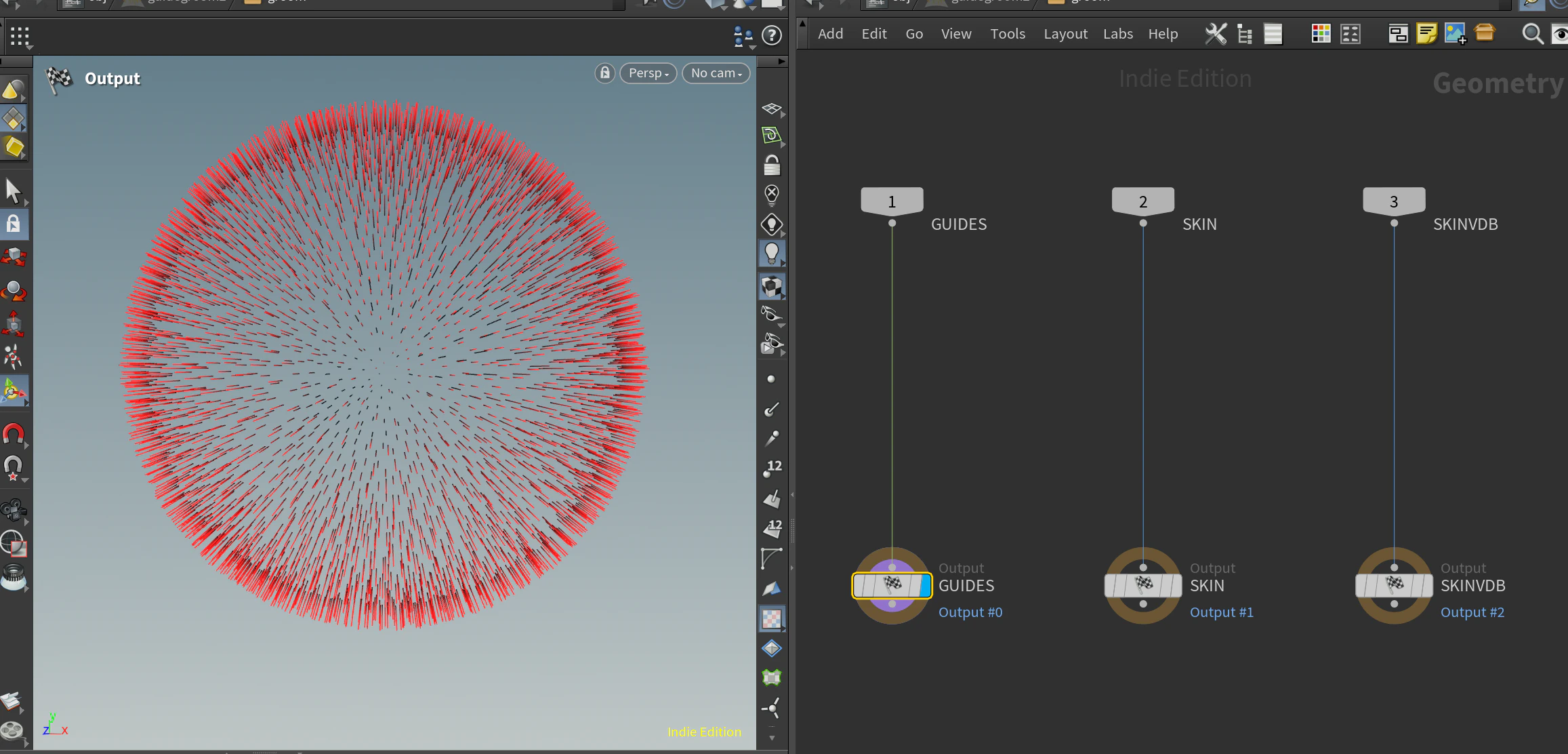Select the yellow Dynamics selection mode icon
1568x754 pixels.
pyautogui.click(x=14, y=147)
